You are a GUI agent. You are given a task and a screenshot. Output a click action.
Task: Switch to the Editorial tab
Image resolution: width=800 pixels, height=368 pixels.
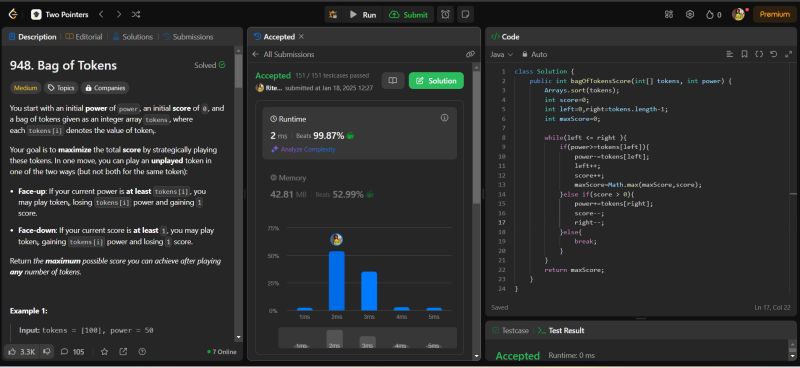click(x=84, y=37)
